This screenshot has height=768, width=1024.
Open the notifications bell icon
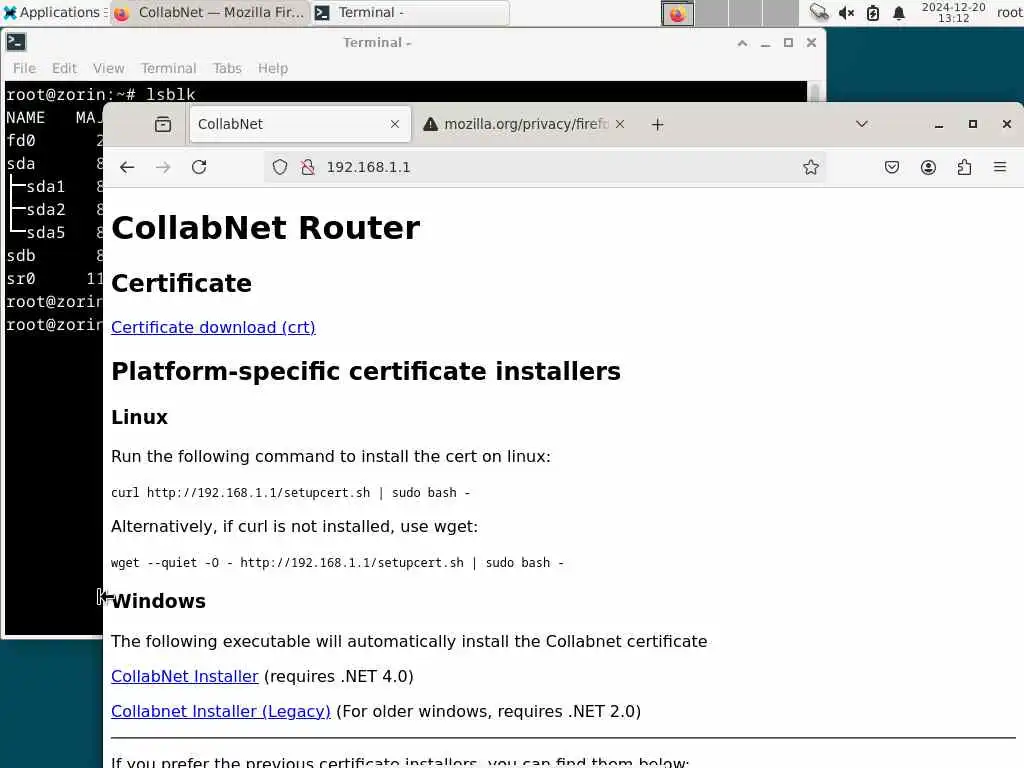(899, 12)
